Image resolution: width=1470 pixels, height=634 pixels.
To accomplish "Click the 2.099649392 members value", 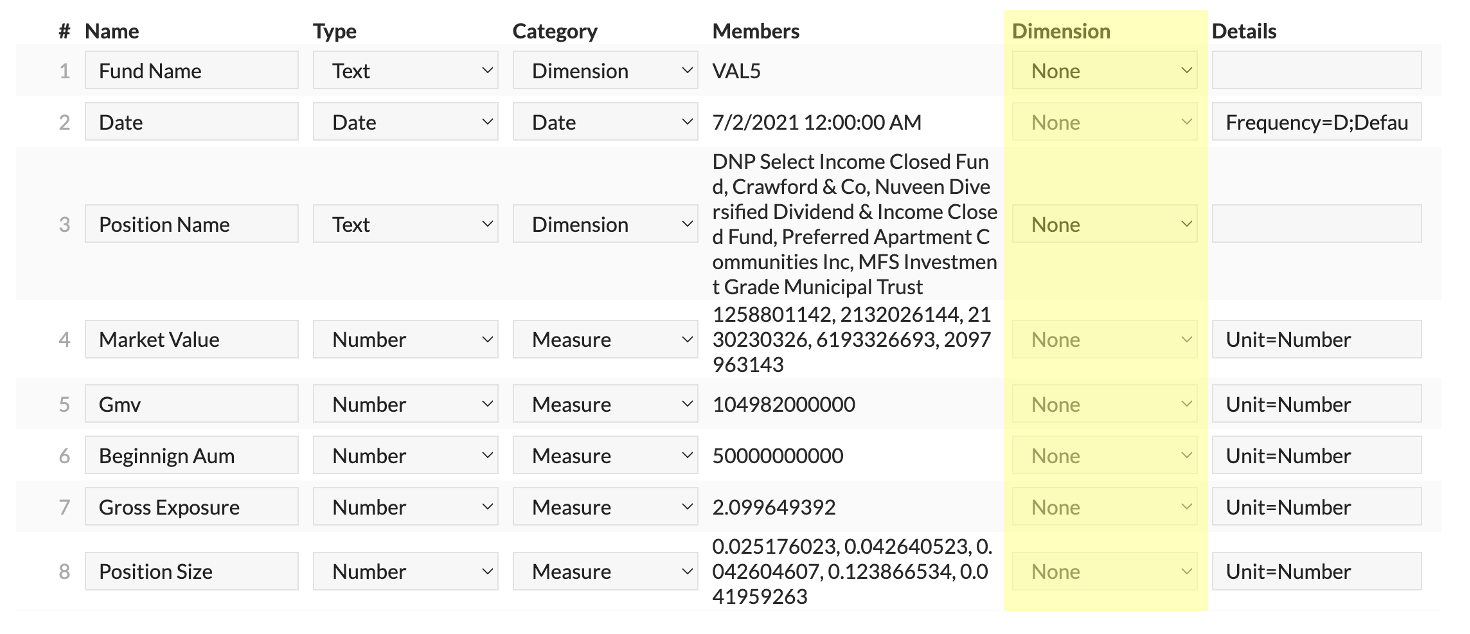I will [x=774, y=506].
